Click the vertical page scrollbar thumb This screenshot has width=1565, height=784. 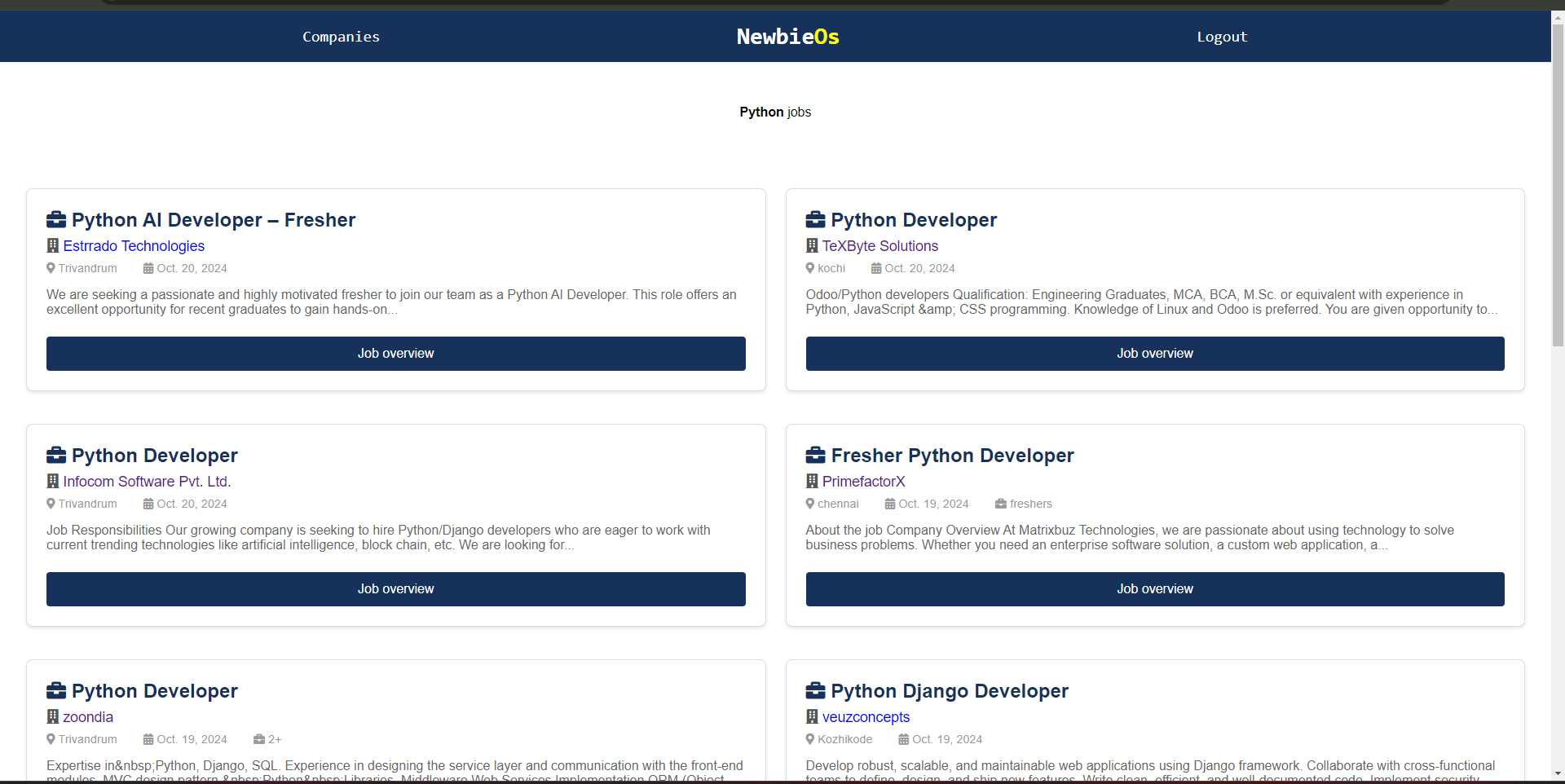pos(1558,187)
